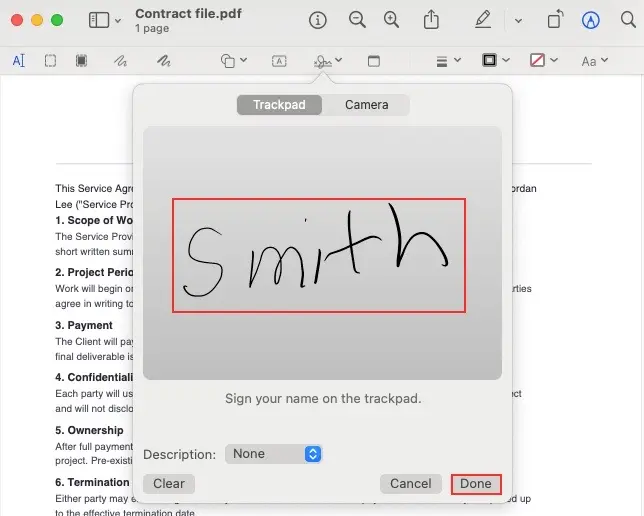The width and height of the screenshot is (644, 516).
Task: Insert a Text box
Action: click(279, 61)
